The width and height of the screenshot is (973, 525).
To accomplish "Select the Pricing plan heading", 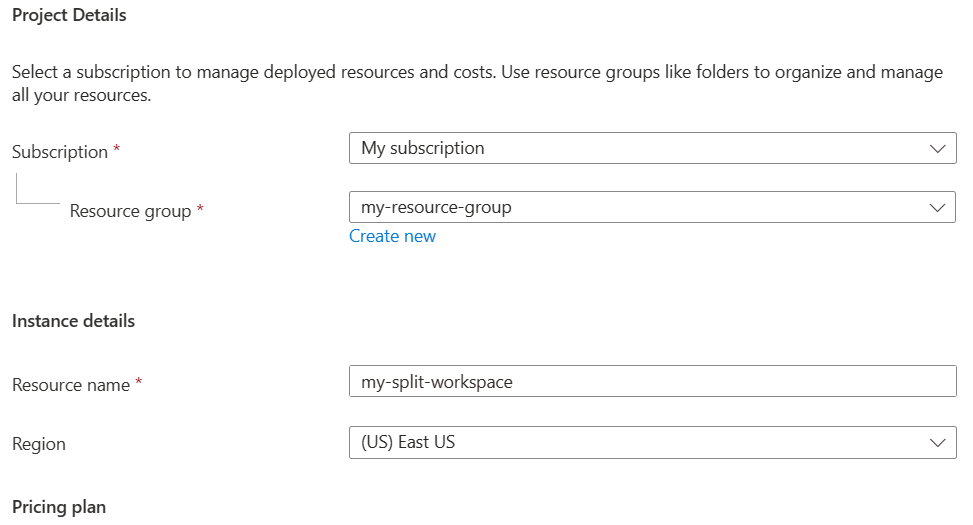I will pos(59,507).
